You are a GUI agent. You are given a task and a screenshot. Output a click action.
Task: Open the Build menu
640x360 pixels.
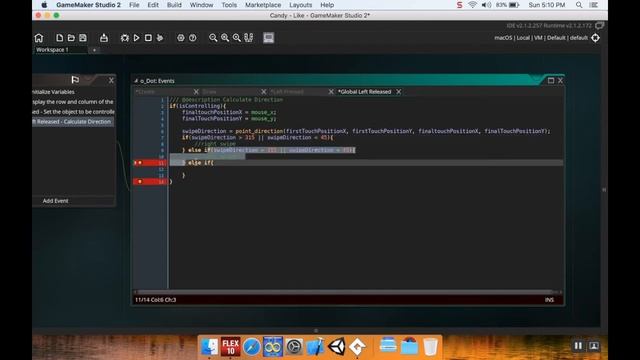[174, 5]
